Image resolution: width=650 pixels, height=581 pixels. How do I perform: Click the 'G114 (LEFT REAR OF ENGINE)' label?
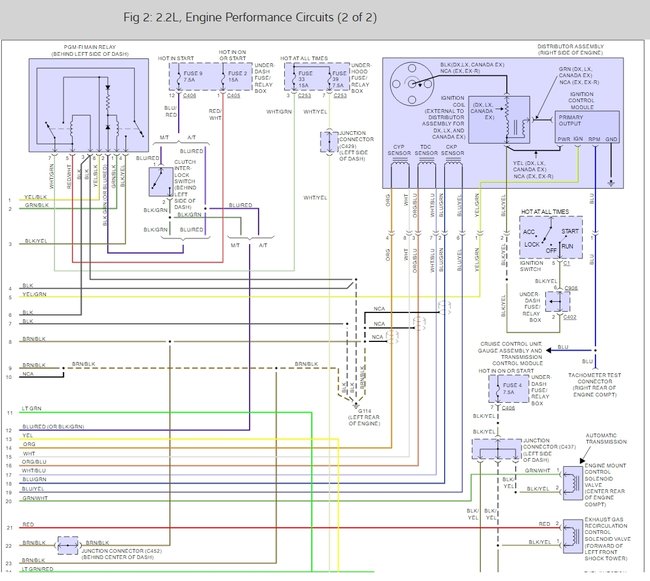(364, 417)
